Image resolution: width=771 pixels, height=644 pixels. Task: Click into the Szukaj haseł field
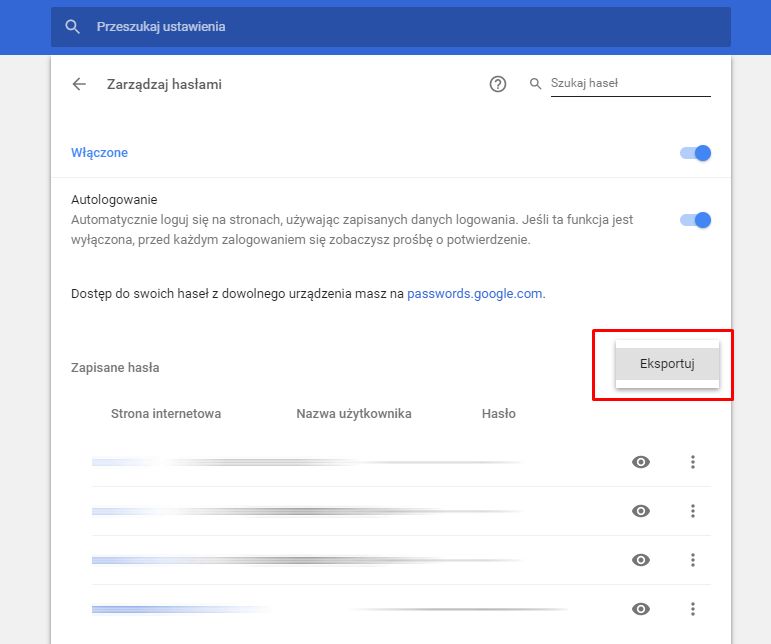pyautogui.click(x=630, y=84)
